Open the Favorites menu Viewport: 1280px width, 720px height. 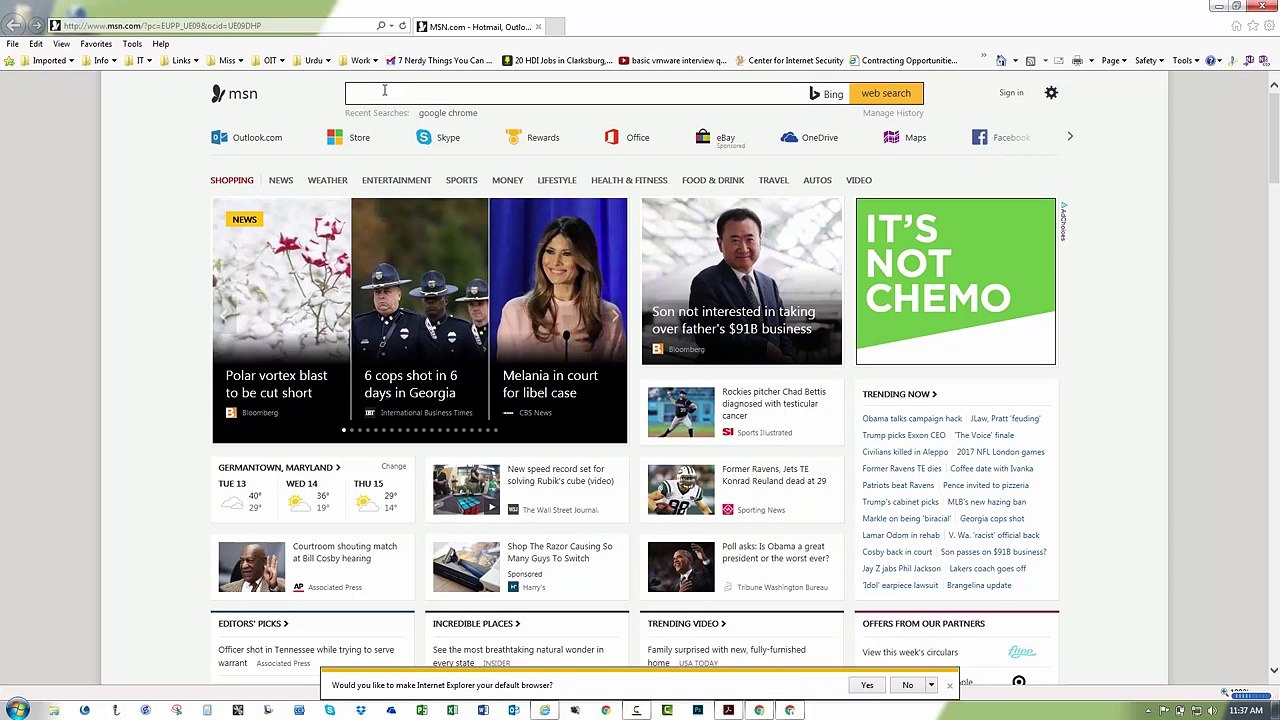pos(96,44)
